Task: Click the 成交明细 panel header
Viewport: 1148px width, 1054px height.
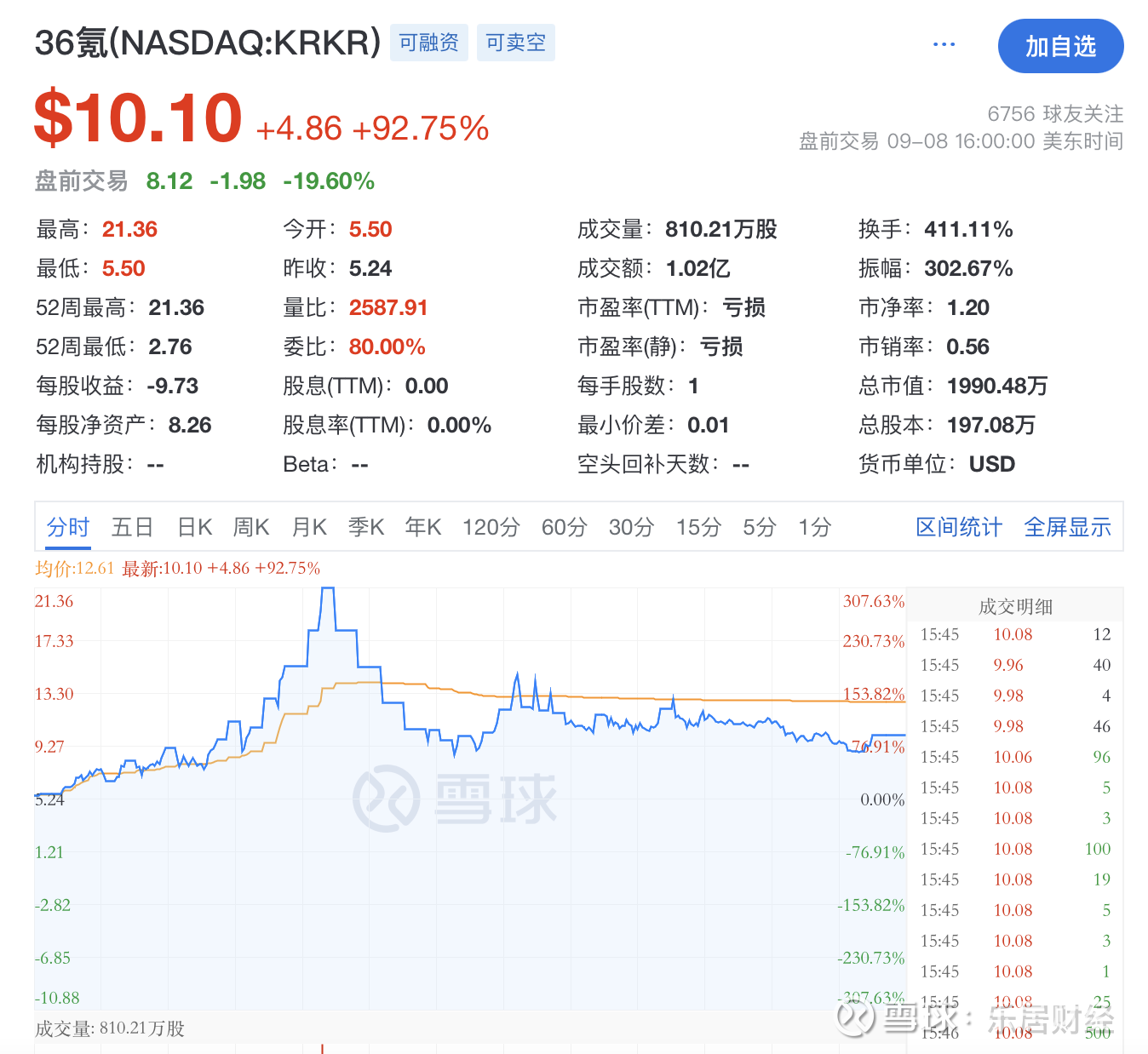Action: click(1015, 606)
